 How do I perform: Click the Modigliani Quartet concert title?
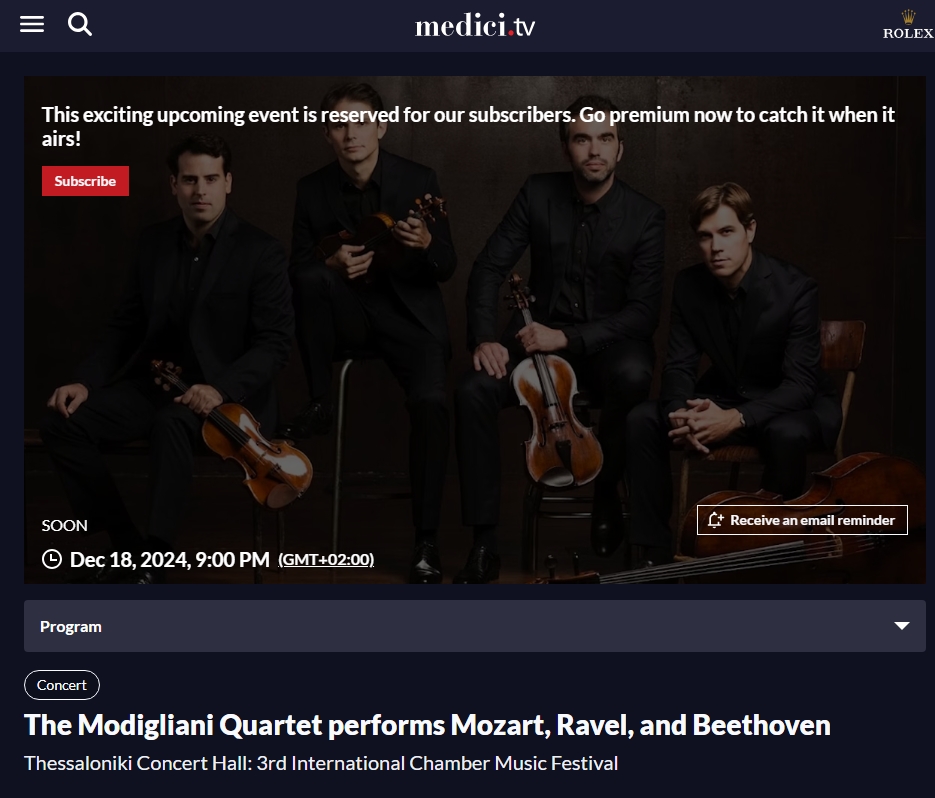tap(427, 725)
